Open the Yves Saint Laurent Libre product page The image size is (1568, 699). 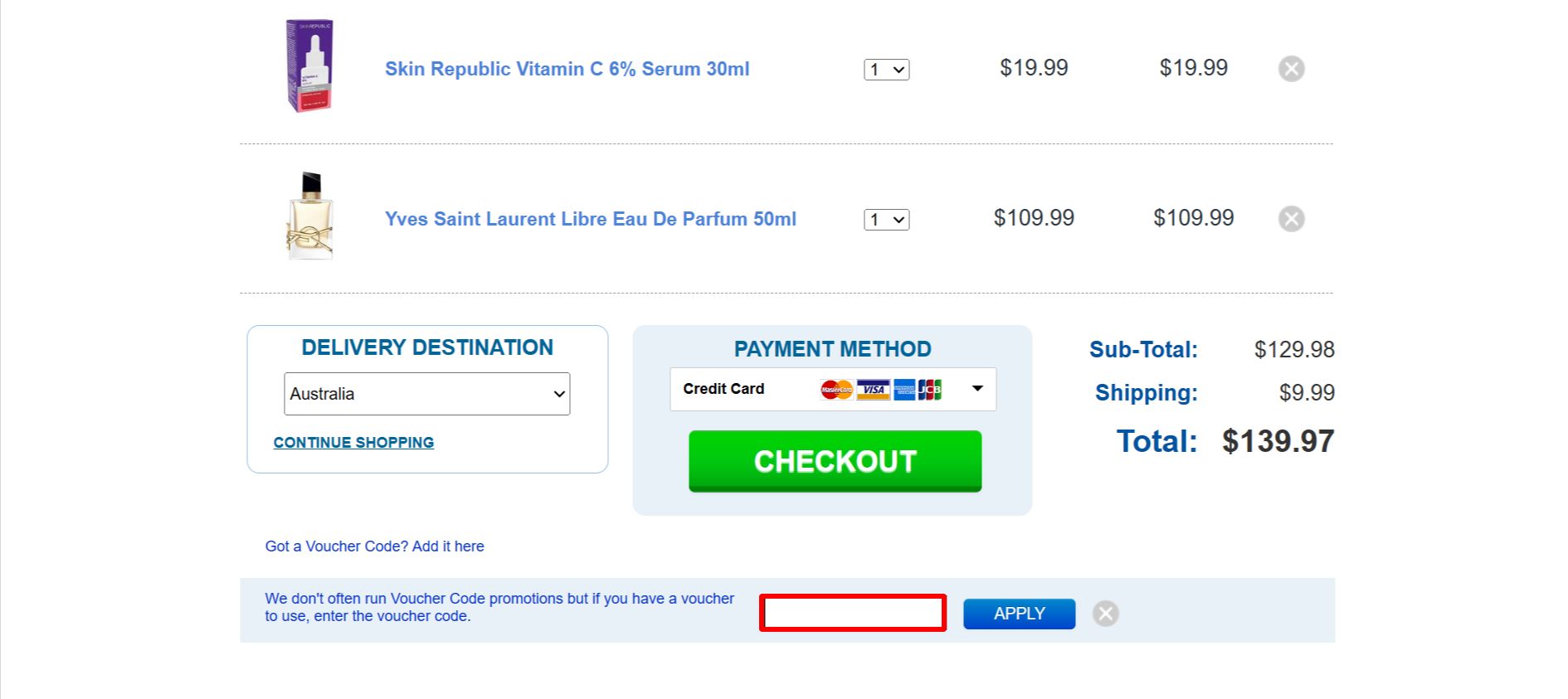[x=591, y=219]
